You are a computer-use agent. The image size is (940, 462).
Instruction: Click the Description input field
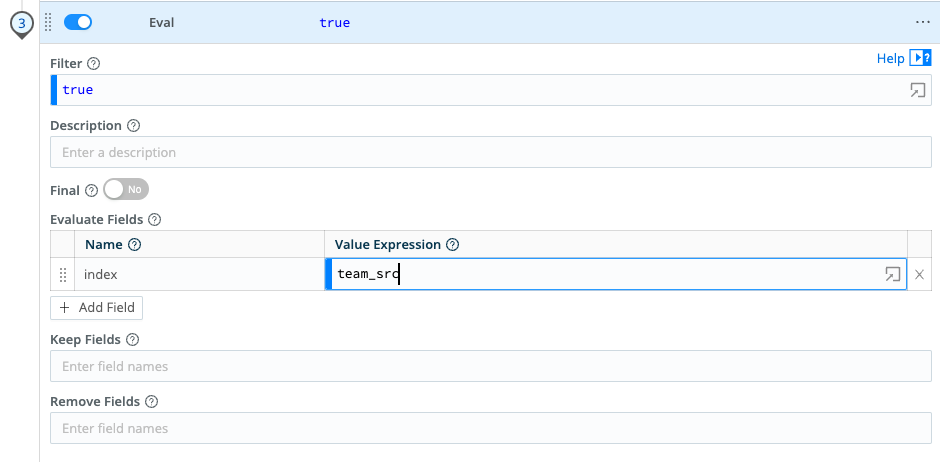[x=490, y=152]
